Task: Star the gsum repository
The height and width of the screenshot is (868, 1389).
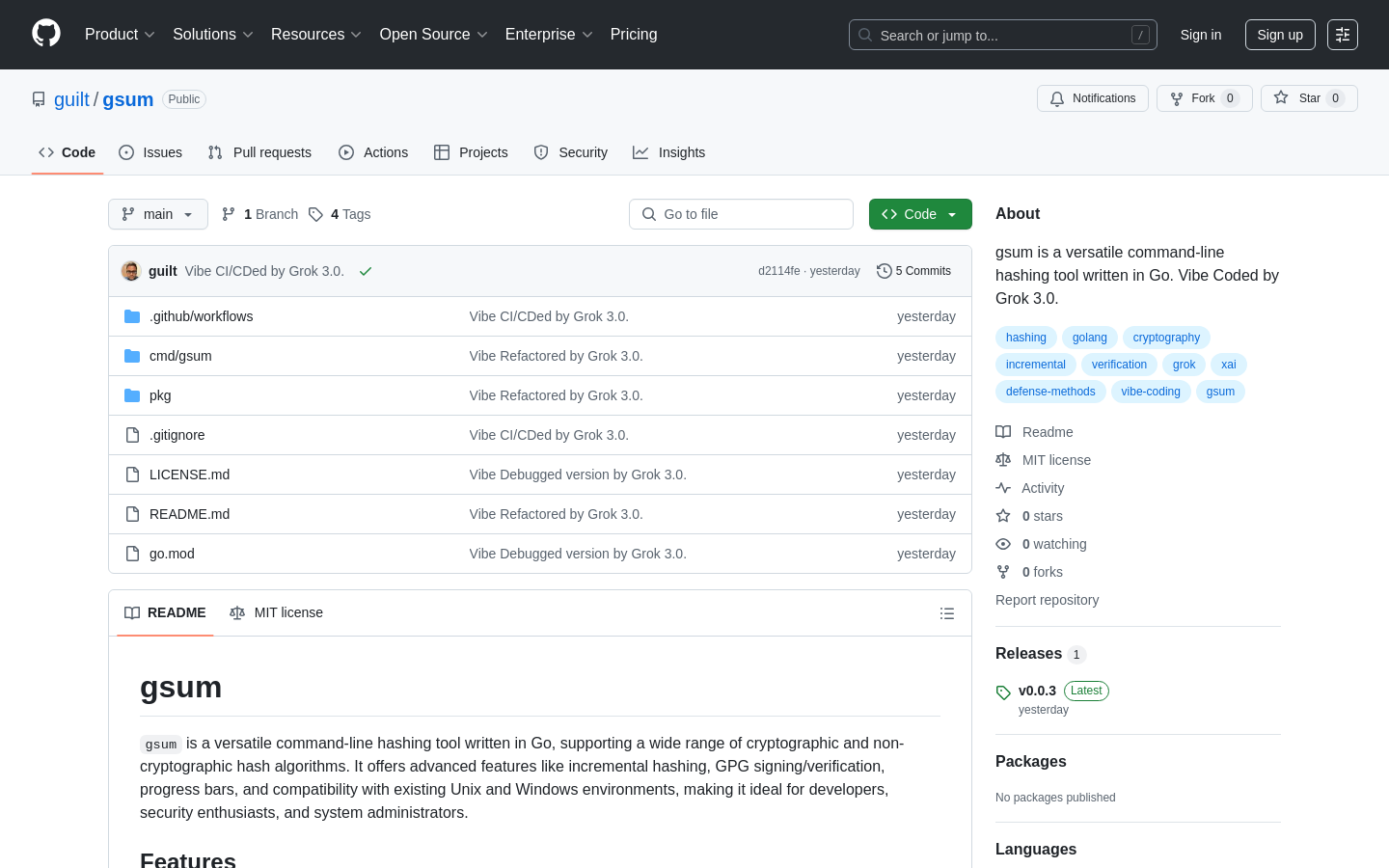Action: 1309,98
